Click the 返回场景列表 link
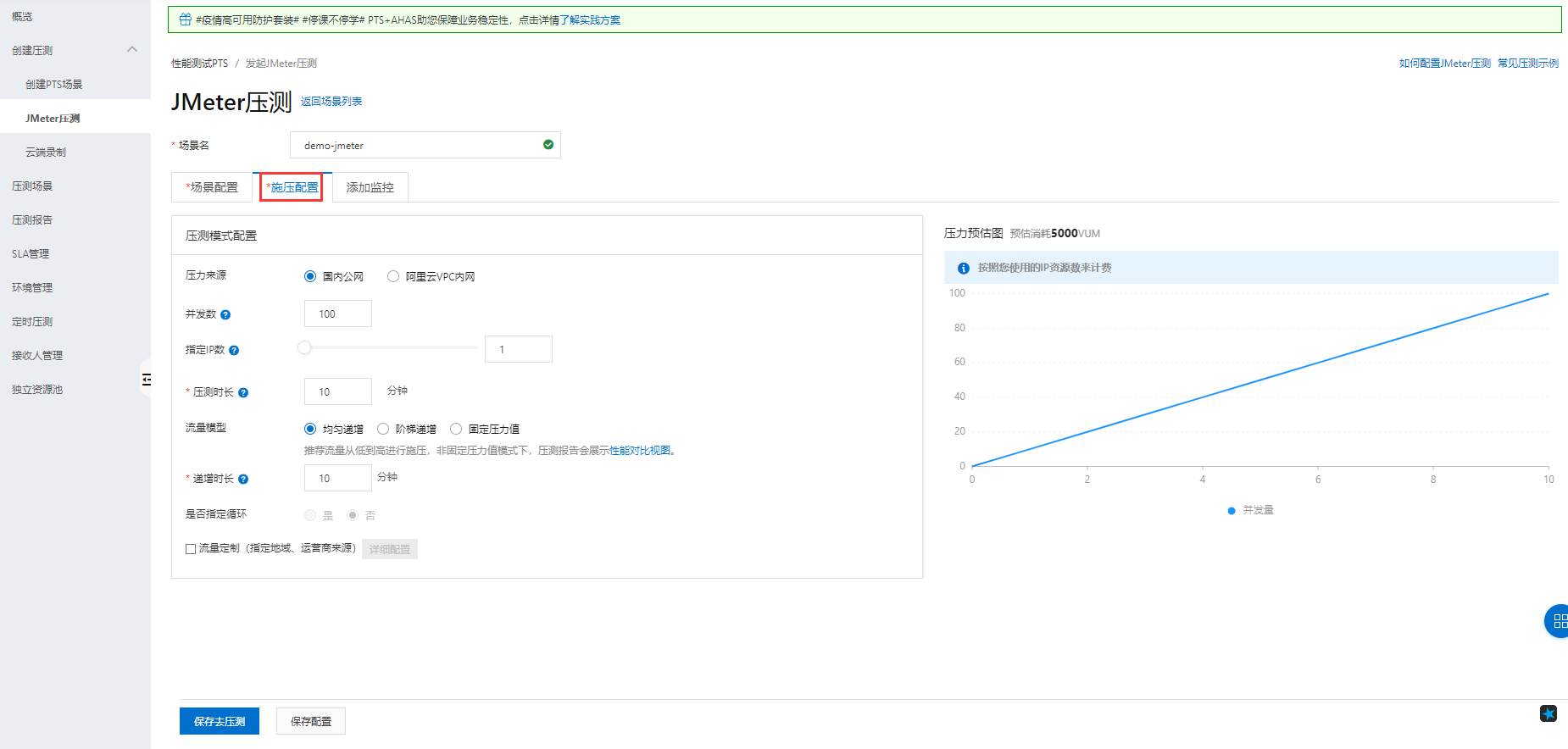 [331, 102]
